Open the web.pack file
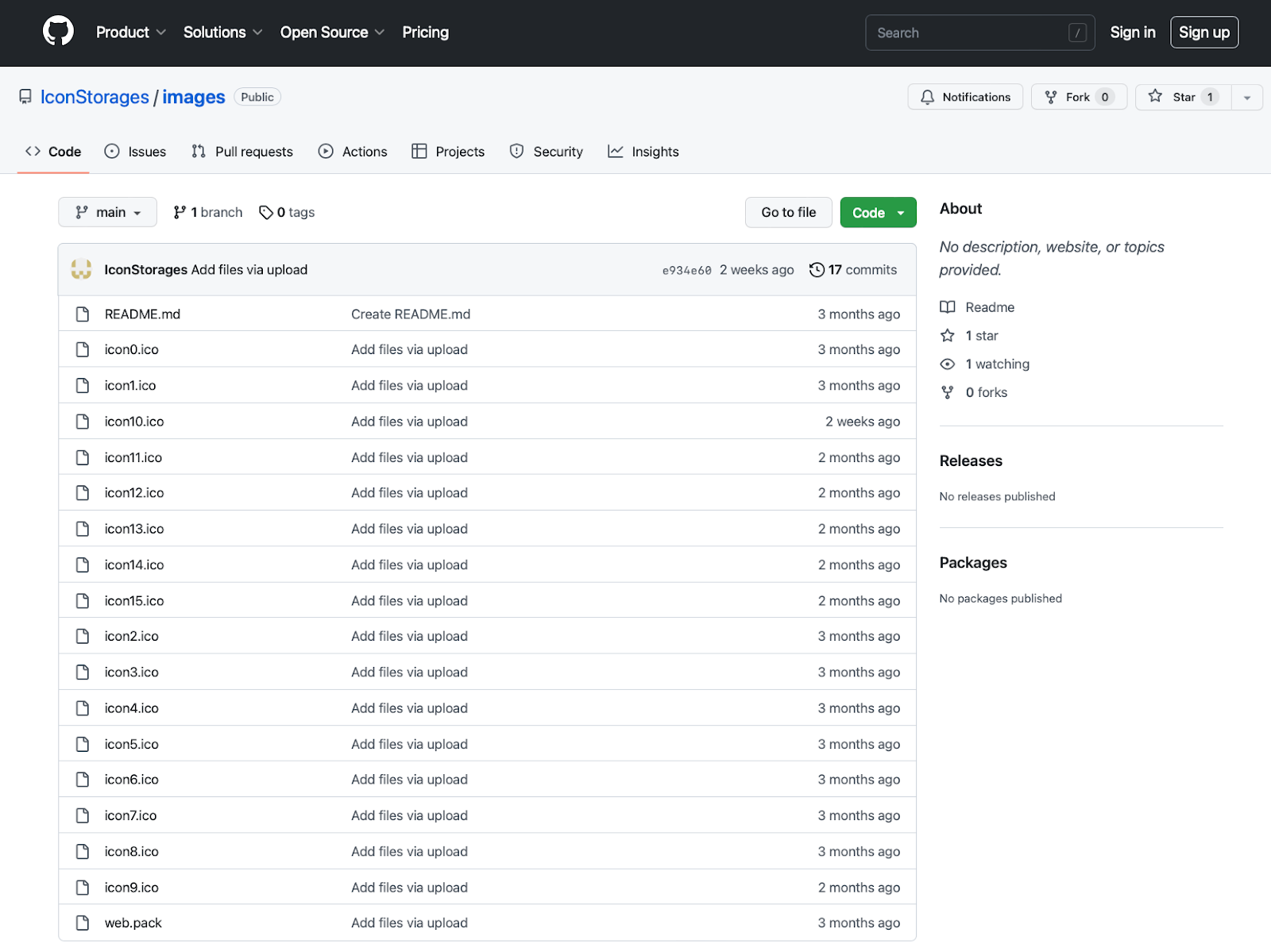The height and width of the screenshot is (952, 1271). click(133, 923)
